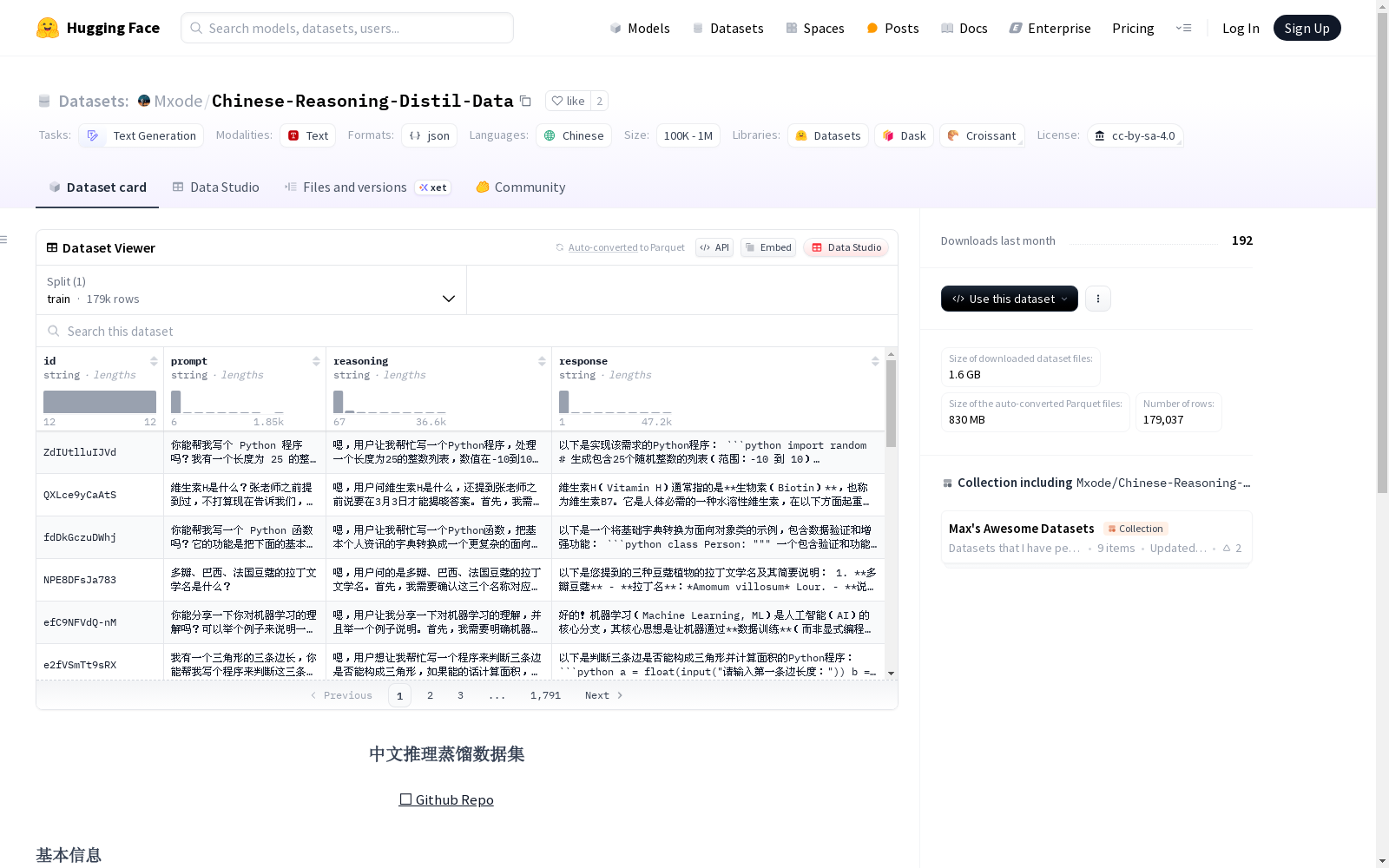This screenshot has height=868, width=1389.
Task: Open the Github Repo link
Action: [446, 799]
